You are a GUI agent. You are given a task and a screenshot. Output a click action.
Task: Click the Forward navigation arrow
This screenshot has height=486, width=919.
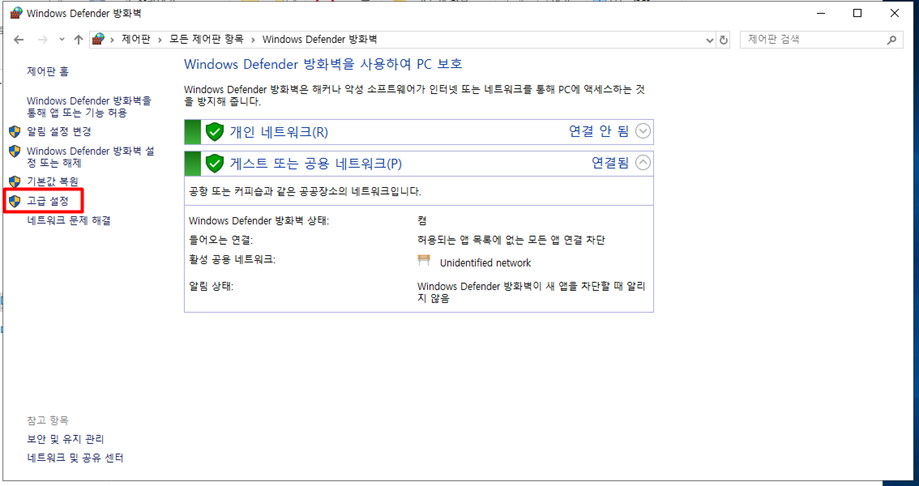click(x=42, y=40)
